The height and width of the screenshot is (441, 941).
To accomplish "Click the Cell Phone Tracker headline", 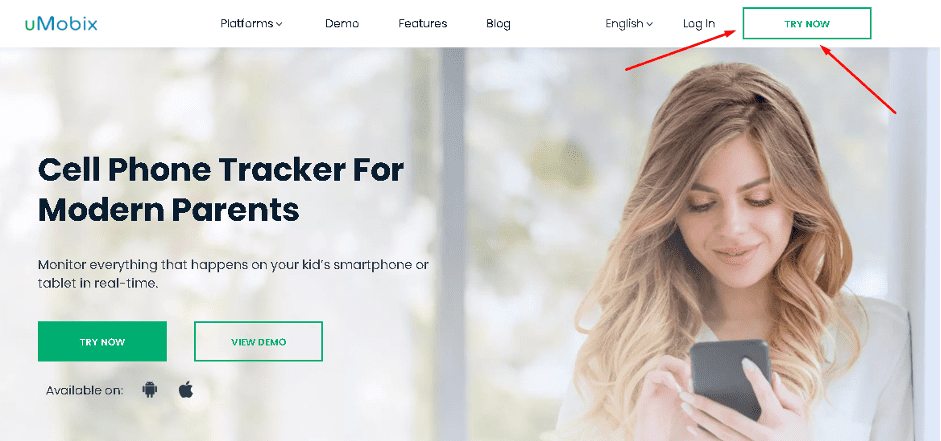I will [221, 189].
